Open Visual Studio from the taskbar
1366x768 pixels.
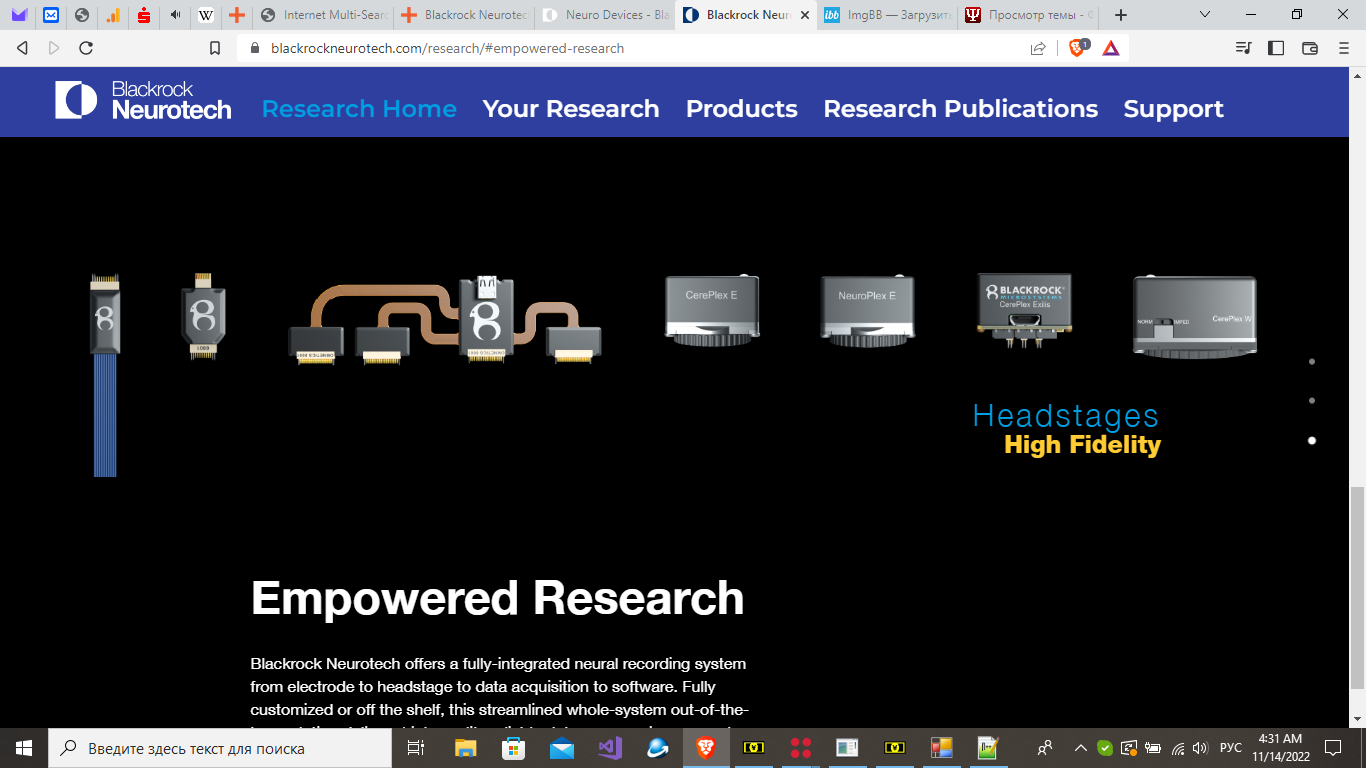coord(609,747)
